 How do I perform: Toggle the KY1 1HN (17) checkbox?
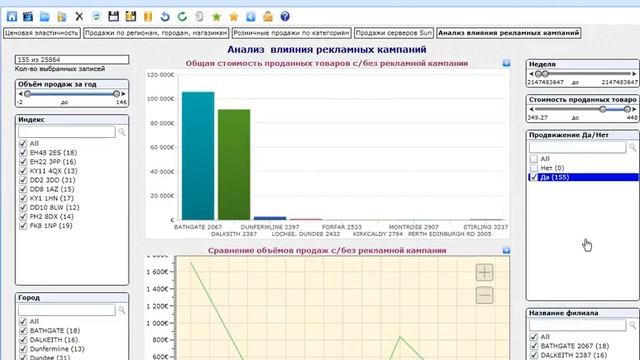click(x=23, y=198)
